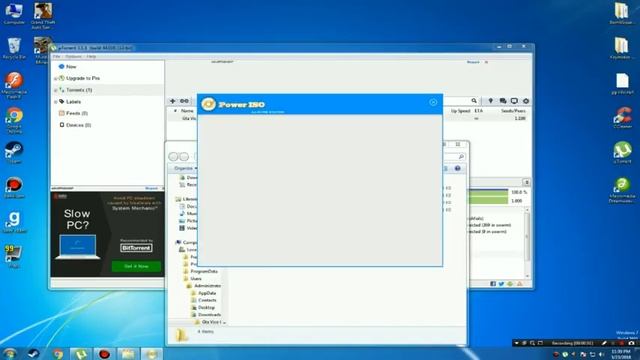Select Upgrade to Pro in the sidebar
640x360 pixels.
tap(83, 78)
